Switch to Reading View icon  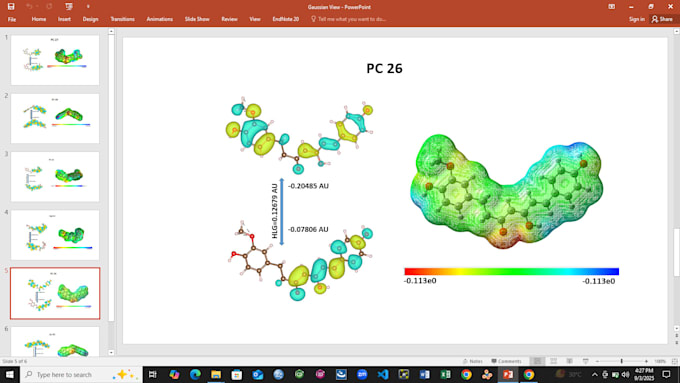(569, 361)
